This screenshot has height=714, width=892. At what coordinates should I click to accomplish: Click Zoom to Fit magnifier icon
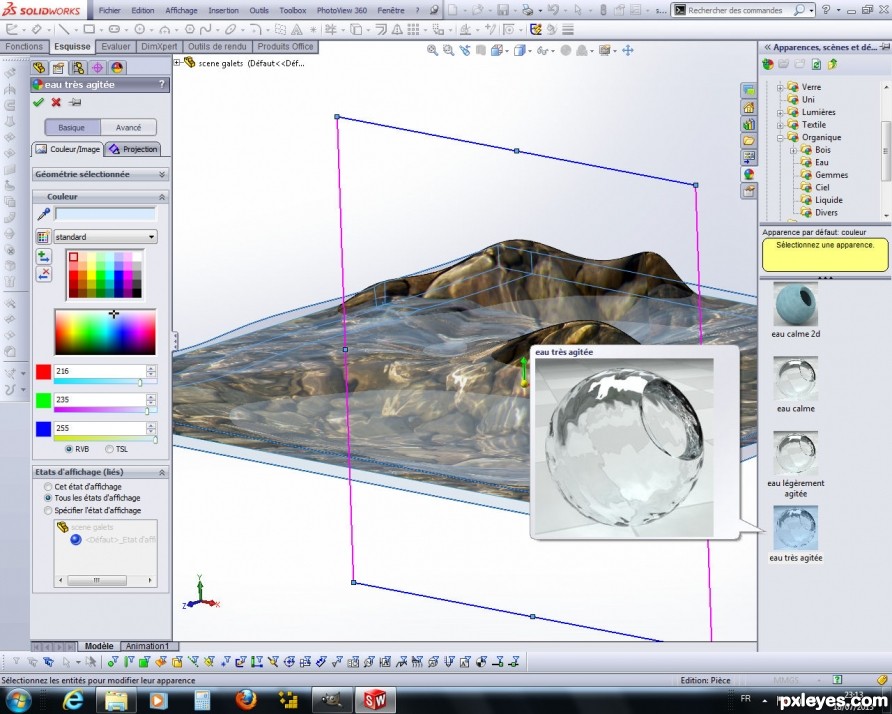pos(432,51)
